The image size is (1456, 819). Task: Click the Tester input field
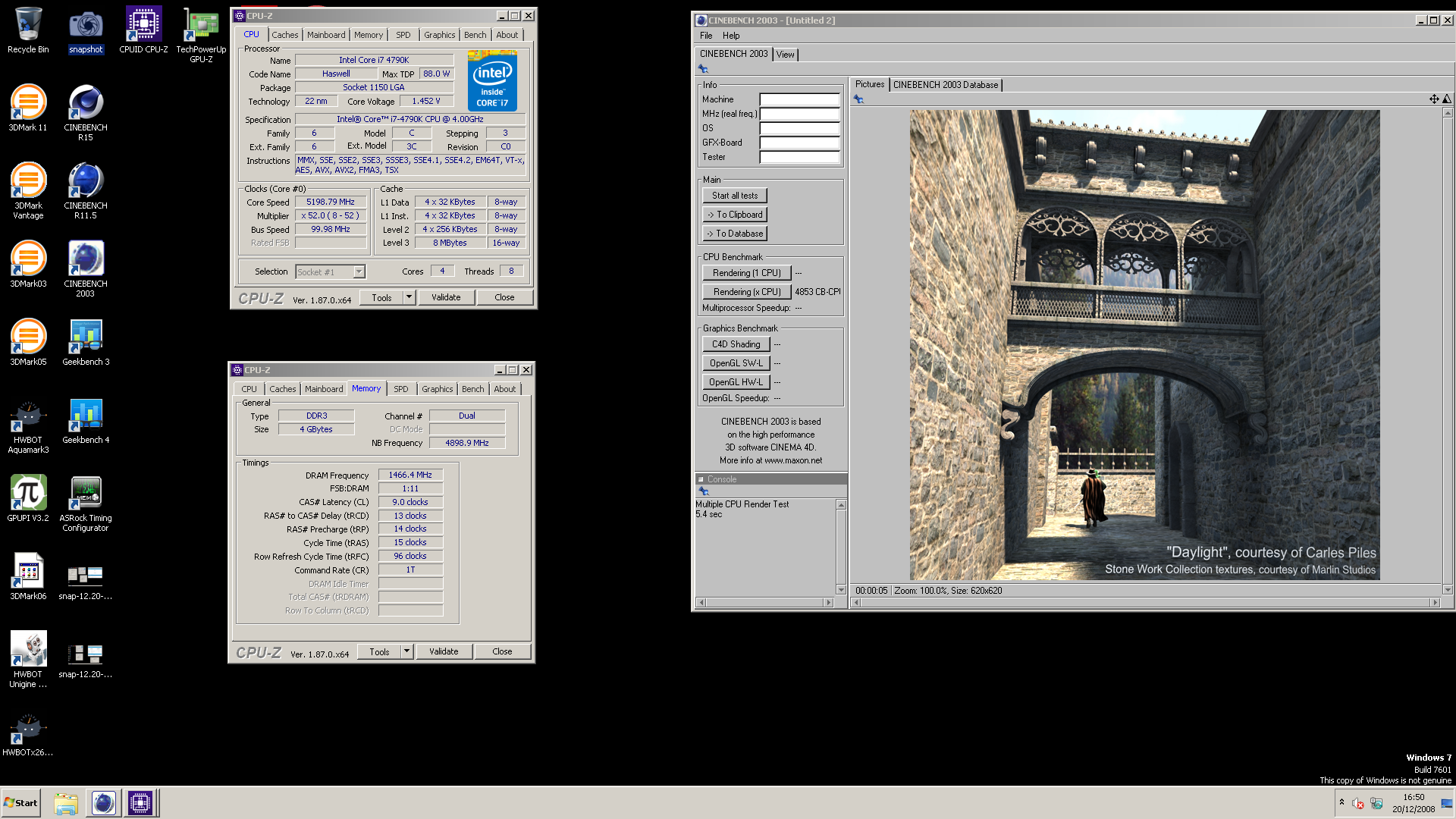pyautogui.click(x=799, y=157)
